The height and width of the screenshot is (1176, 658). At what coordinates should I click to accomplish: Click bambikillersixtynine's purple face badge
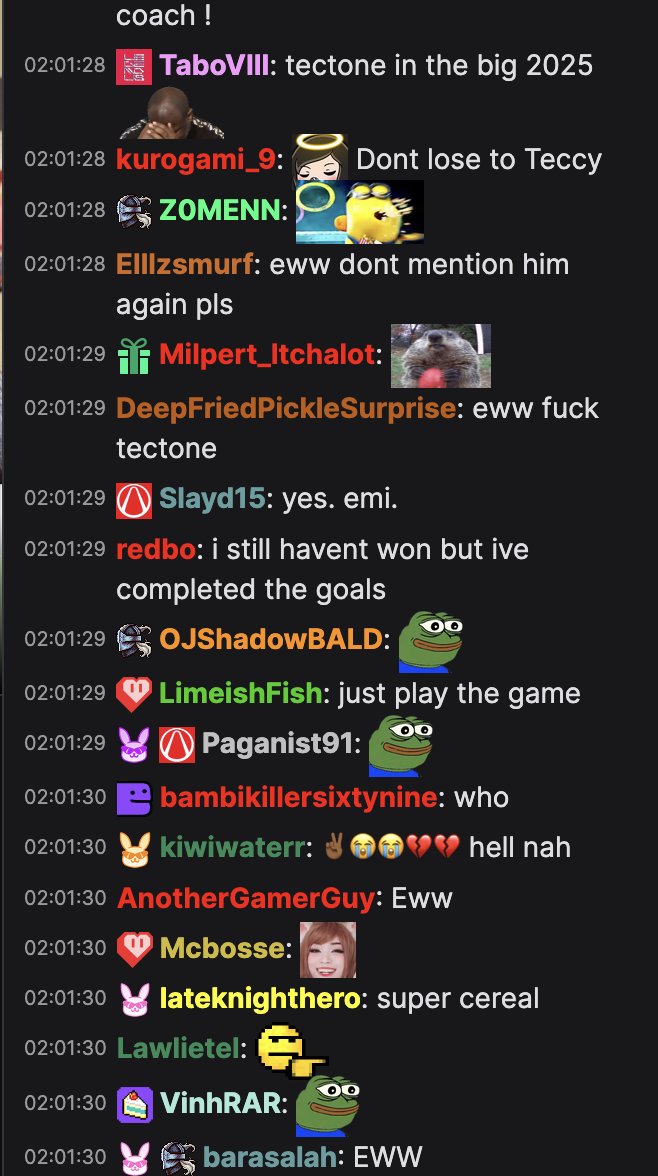[134, 798]
